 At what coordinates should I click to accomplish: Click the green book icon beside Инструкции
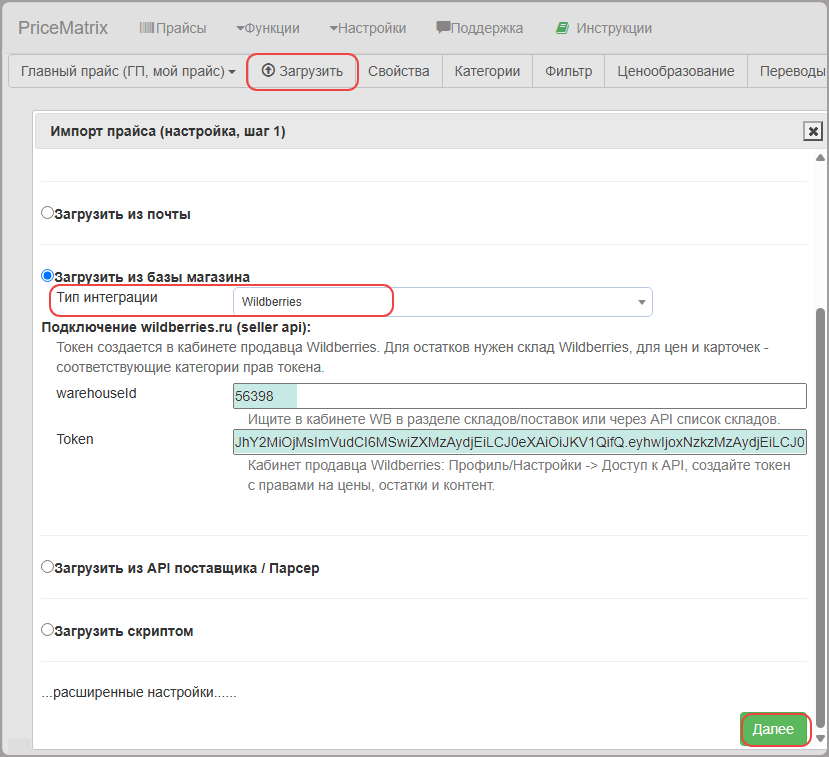[562, 28]
